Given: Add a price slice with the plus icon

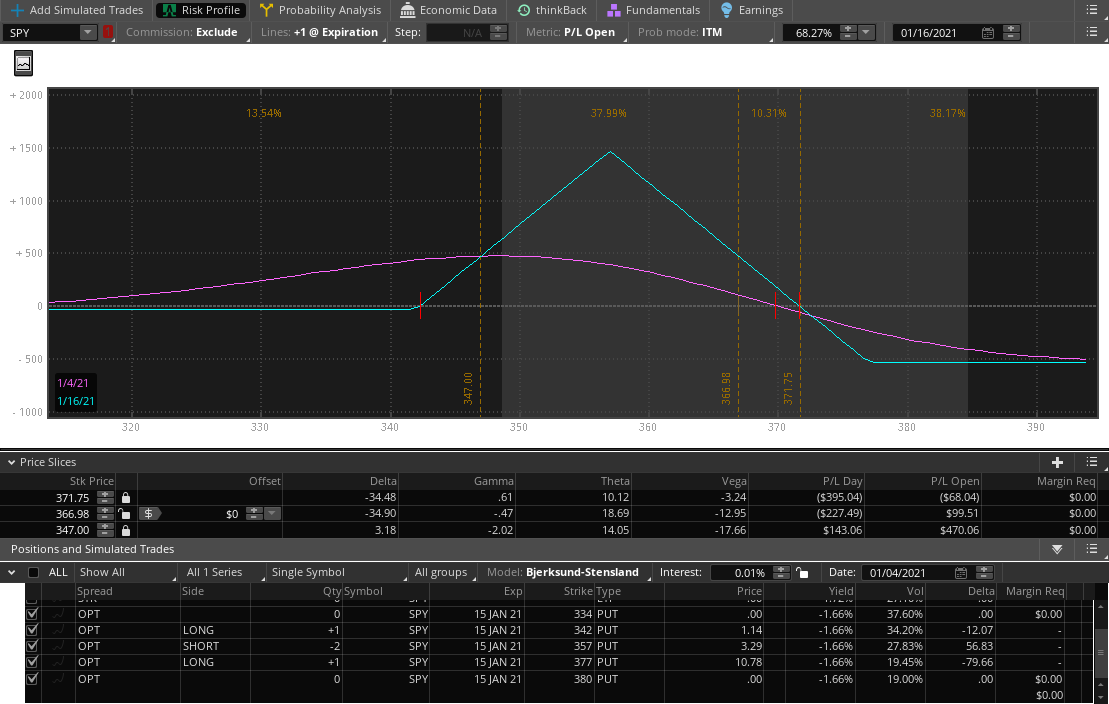Looking at the screenshot, I should point(1057,462).
